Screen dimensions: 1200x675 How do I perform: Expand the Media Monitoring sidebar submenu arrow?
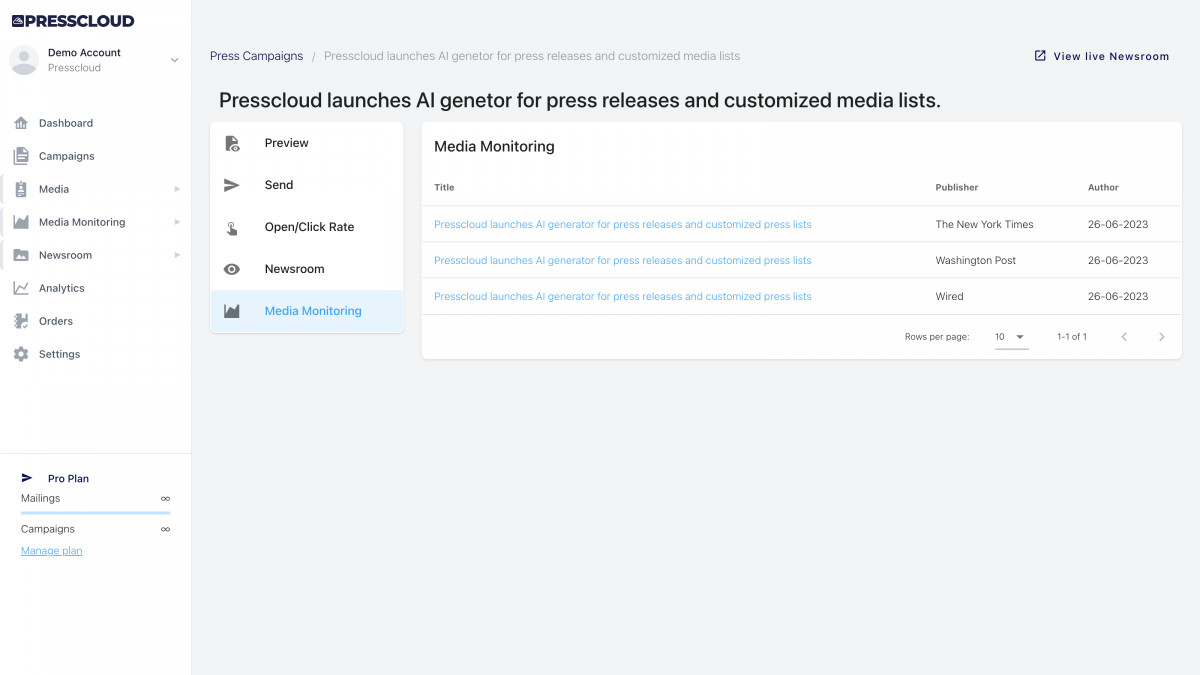click(x=177, y=222)
